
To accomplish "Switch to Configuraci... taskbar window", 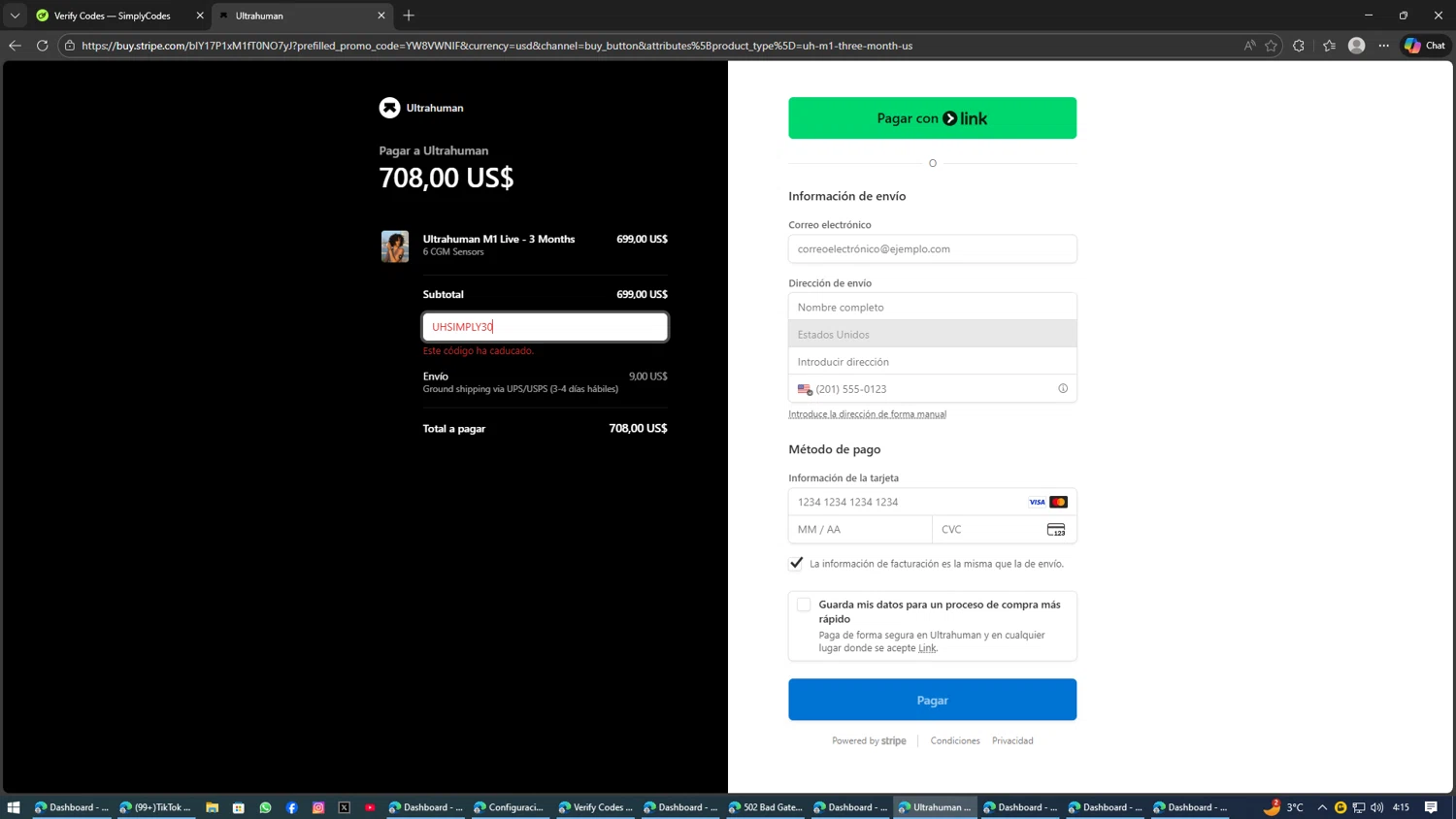I will 510,807.
